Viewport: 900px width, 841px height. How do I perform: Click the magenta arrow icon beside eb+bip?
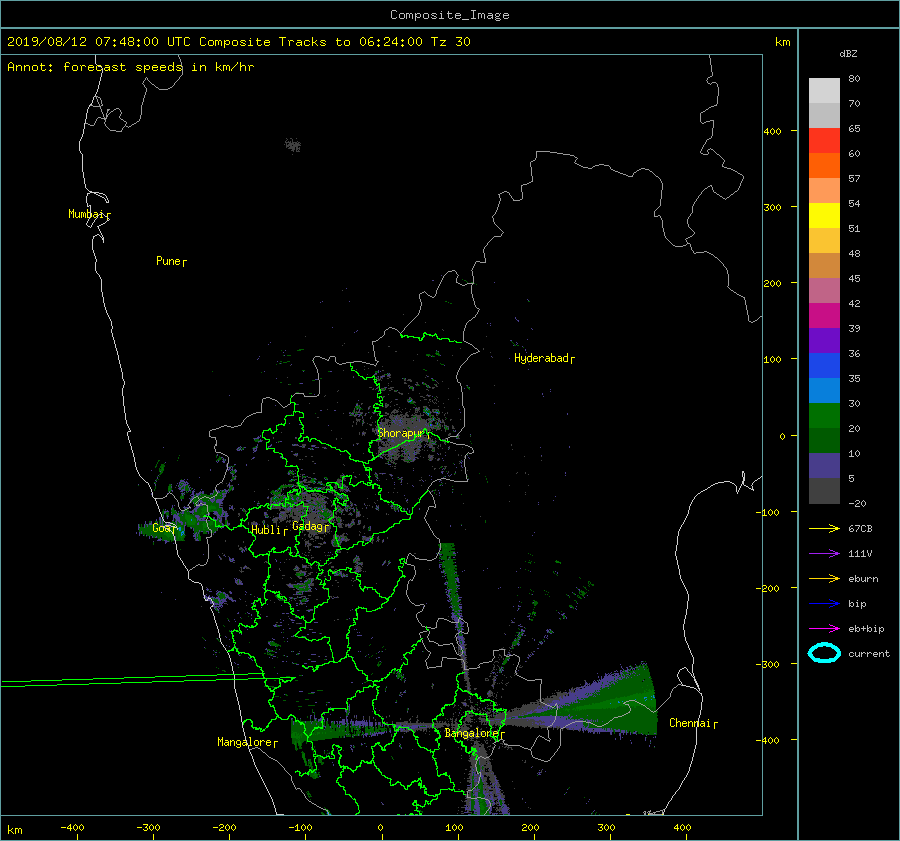point(824,629)
